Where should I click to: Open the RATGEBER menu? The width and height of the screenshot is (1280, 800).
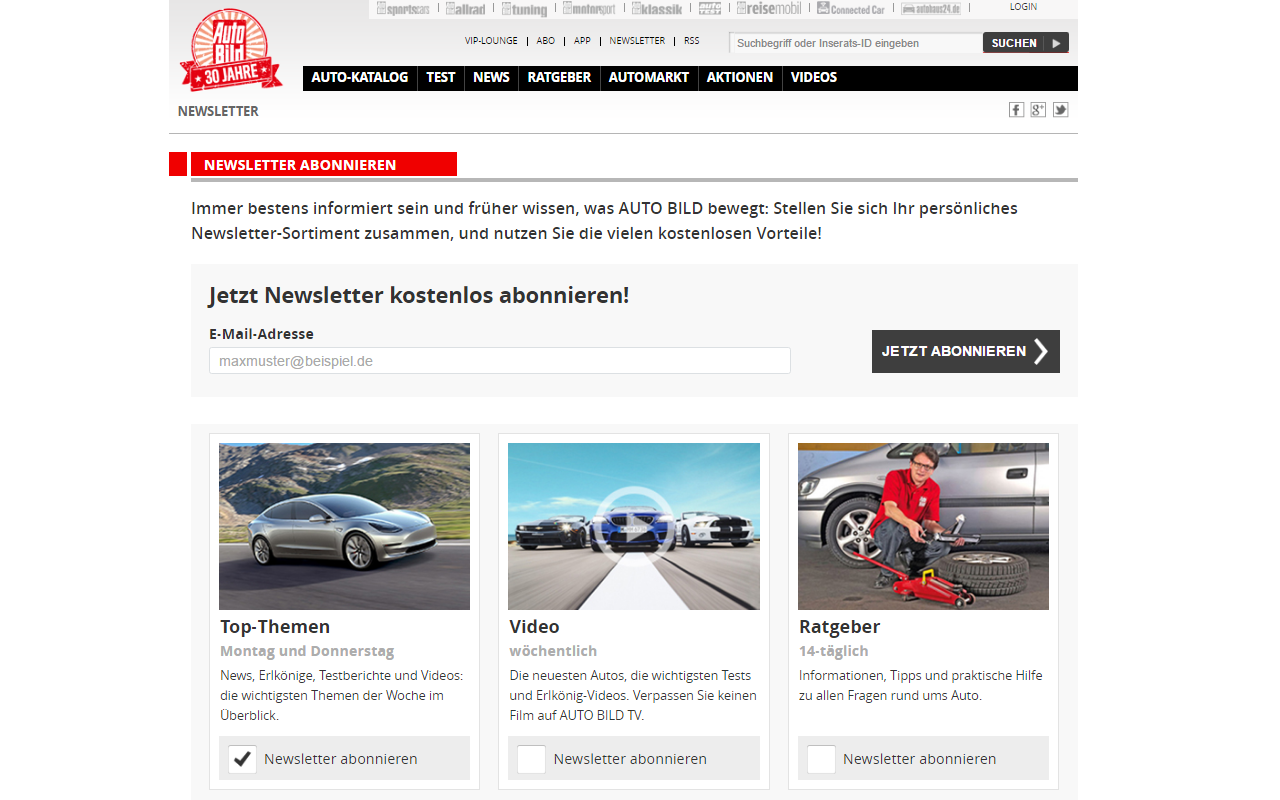tap(559, 78)
